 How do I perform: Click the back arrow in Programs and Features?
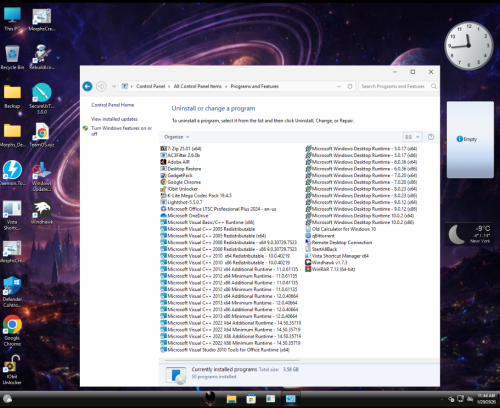[87, 86]
